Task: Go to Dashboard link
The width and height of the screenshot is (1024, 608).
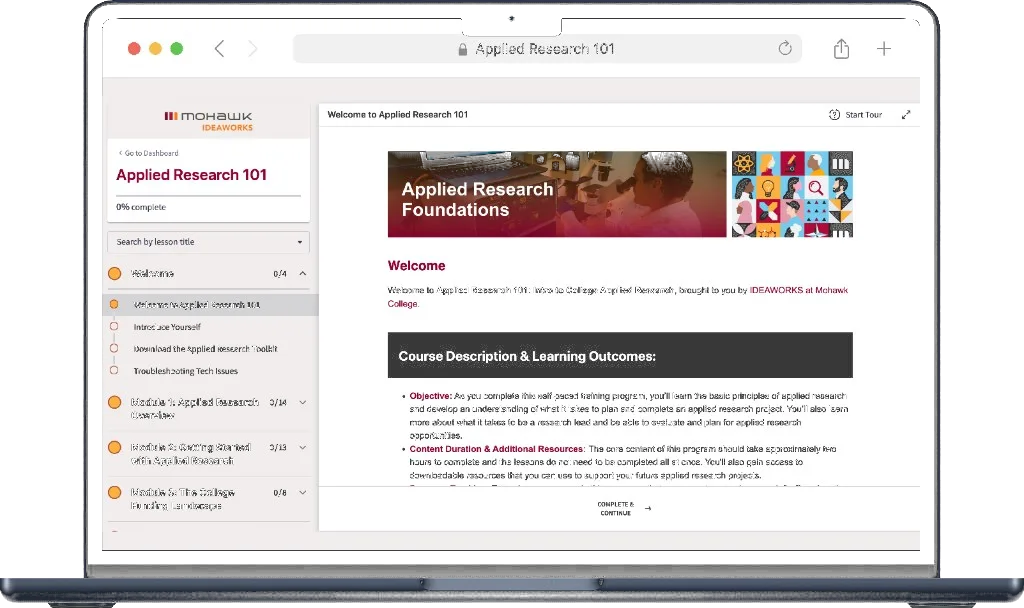Action: pyautogui.click(x=148, y=153)
